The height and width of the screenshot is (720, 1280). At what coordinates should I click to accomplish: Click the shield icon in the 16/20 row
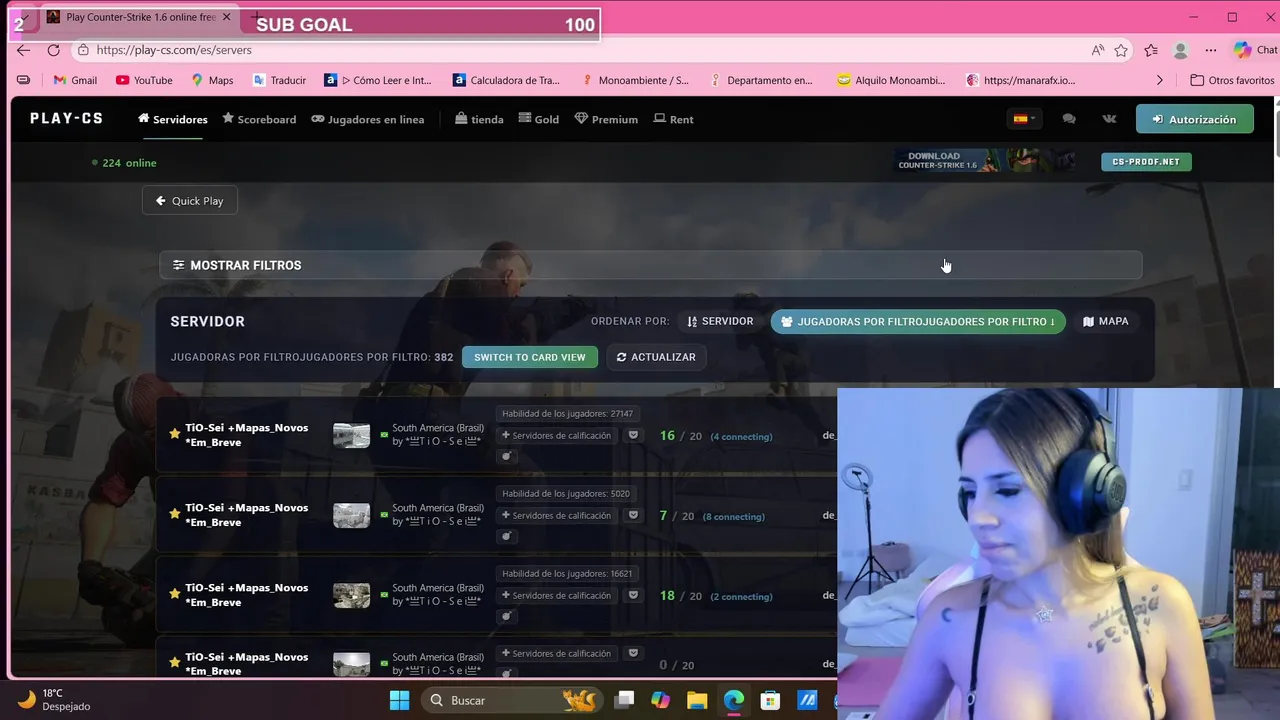click(632, 436)
